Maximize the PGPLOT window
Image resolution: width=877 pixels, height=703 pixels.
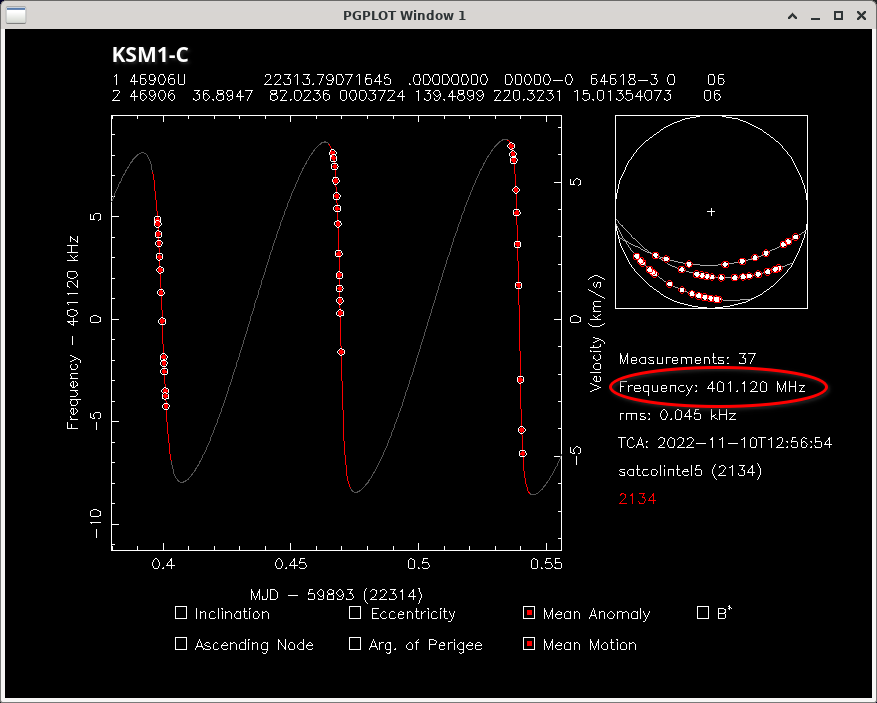pos(838,16)
